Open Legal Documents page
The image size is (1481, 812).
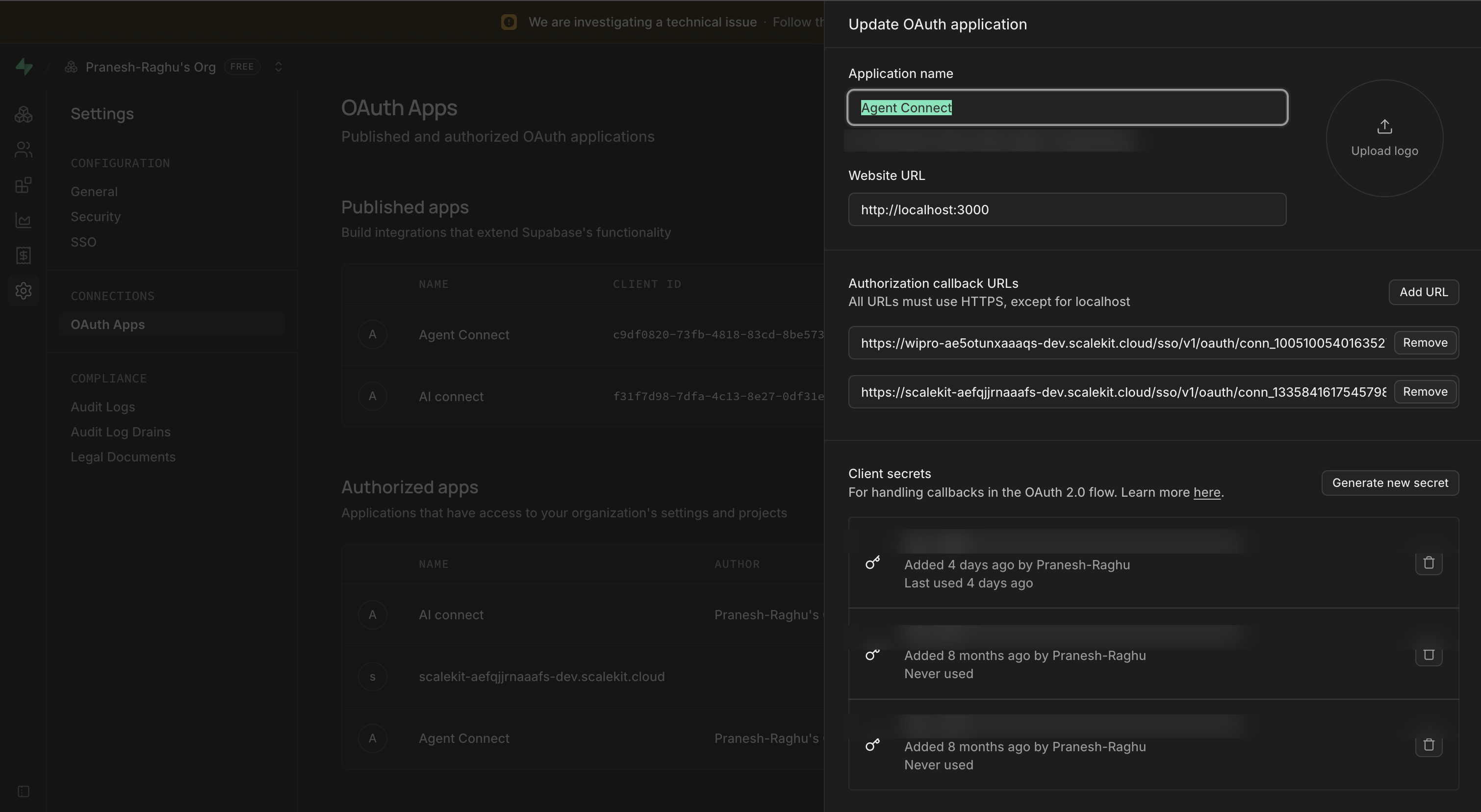tap(123, 457)
